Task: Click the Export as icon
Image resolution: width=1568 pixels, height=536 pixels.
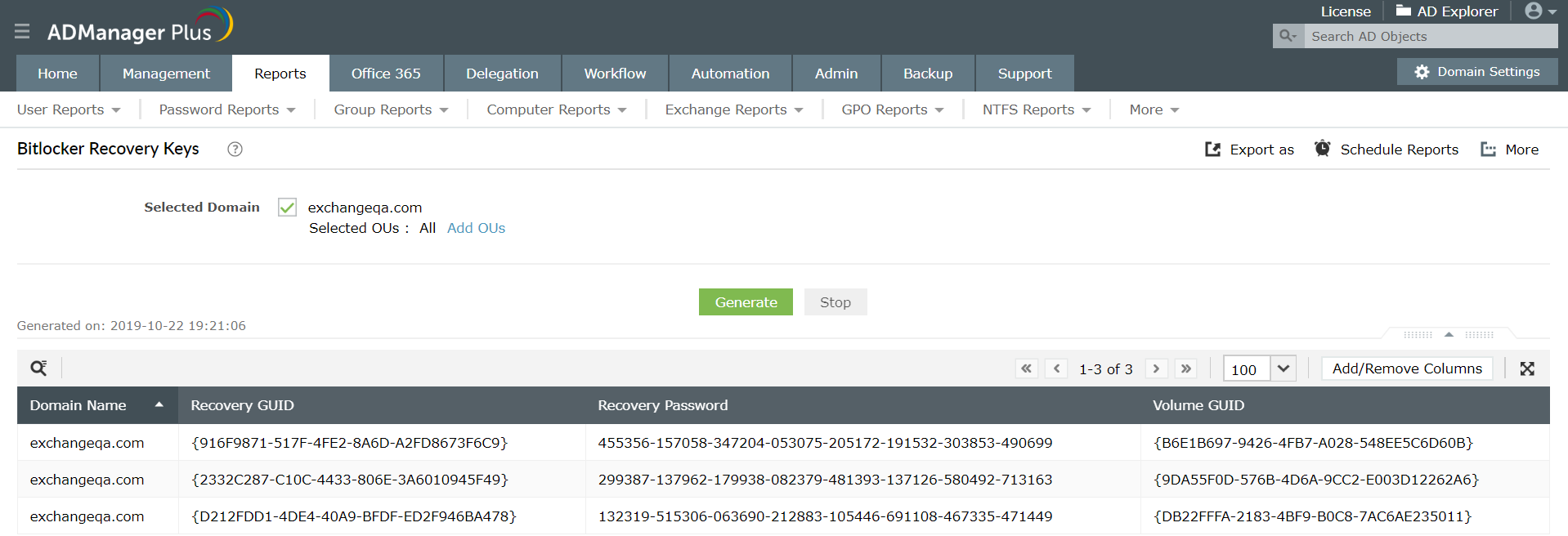Action: [1212, 150]
